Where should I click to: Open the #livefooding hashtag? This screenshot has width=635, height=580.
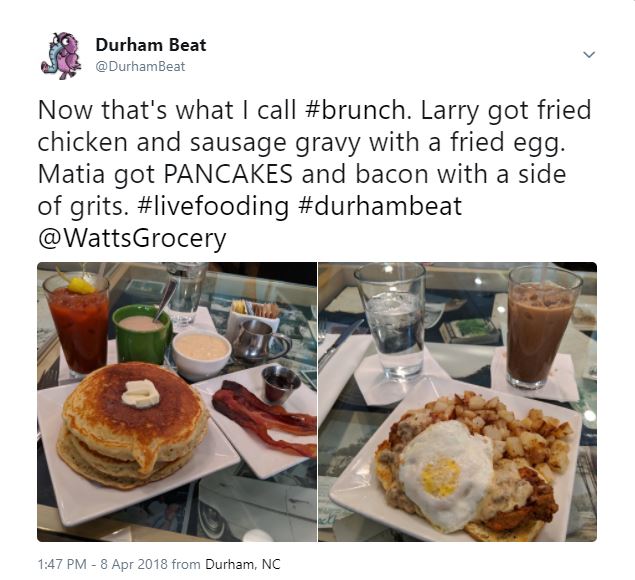[x=213, y=206]
